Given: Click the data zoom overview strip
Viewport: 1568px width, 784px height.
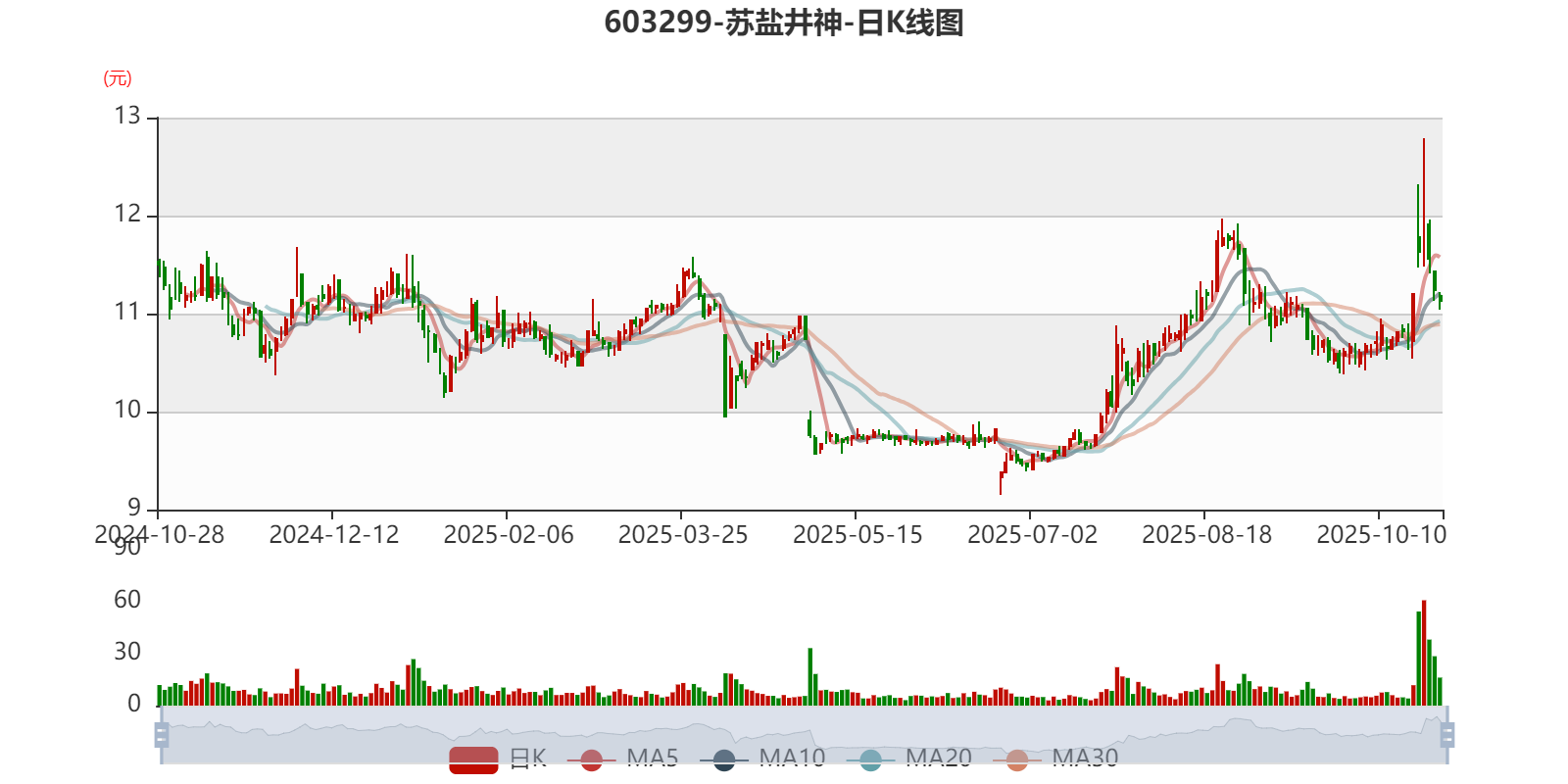Looking at the screenshot, I should [805, 735].
